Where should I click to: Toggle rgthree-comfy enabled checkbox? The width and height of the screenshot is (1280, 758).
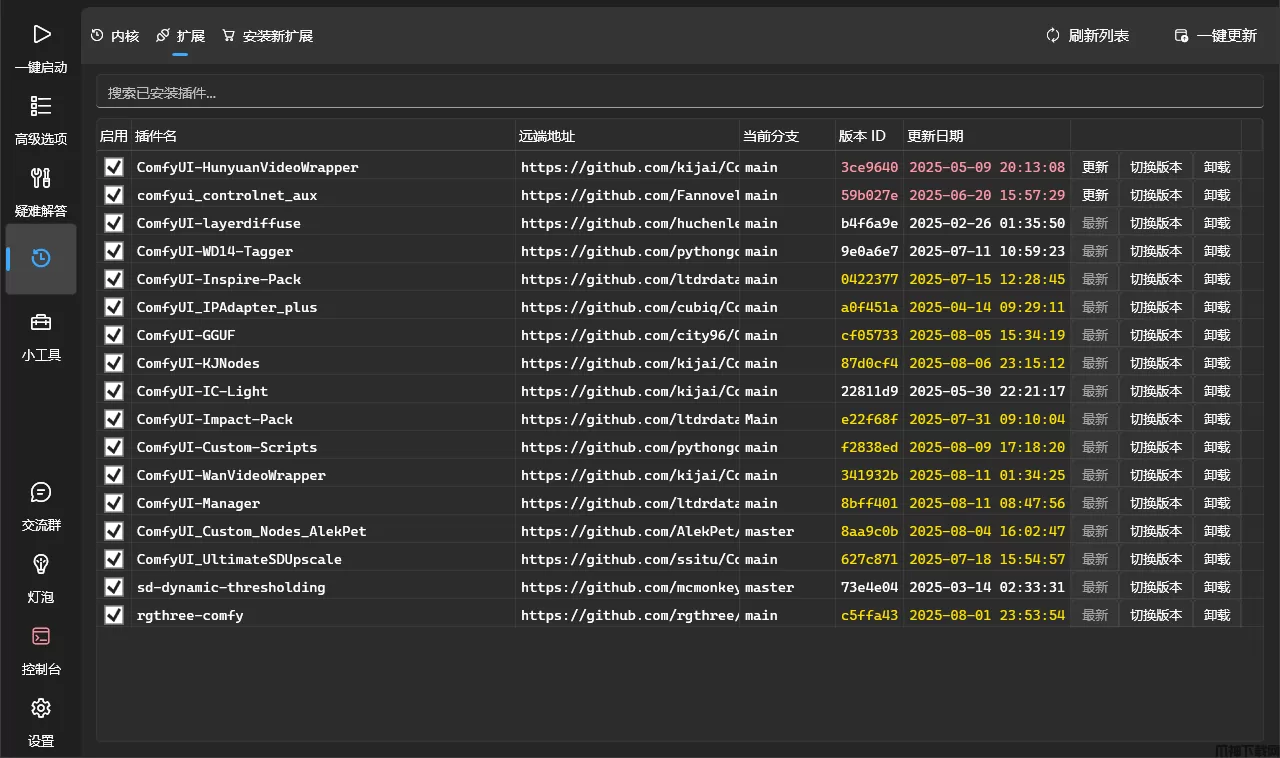click(x=114, y=615)
